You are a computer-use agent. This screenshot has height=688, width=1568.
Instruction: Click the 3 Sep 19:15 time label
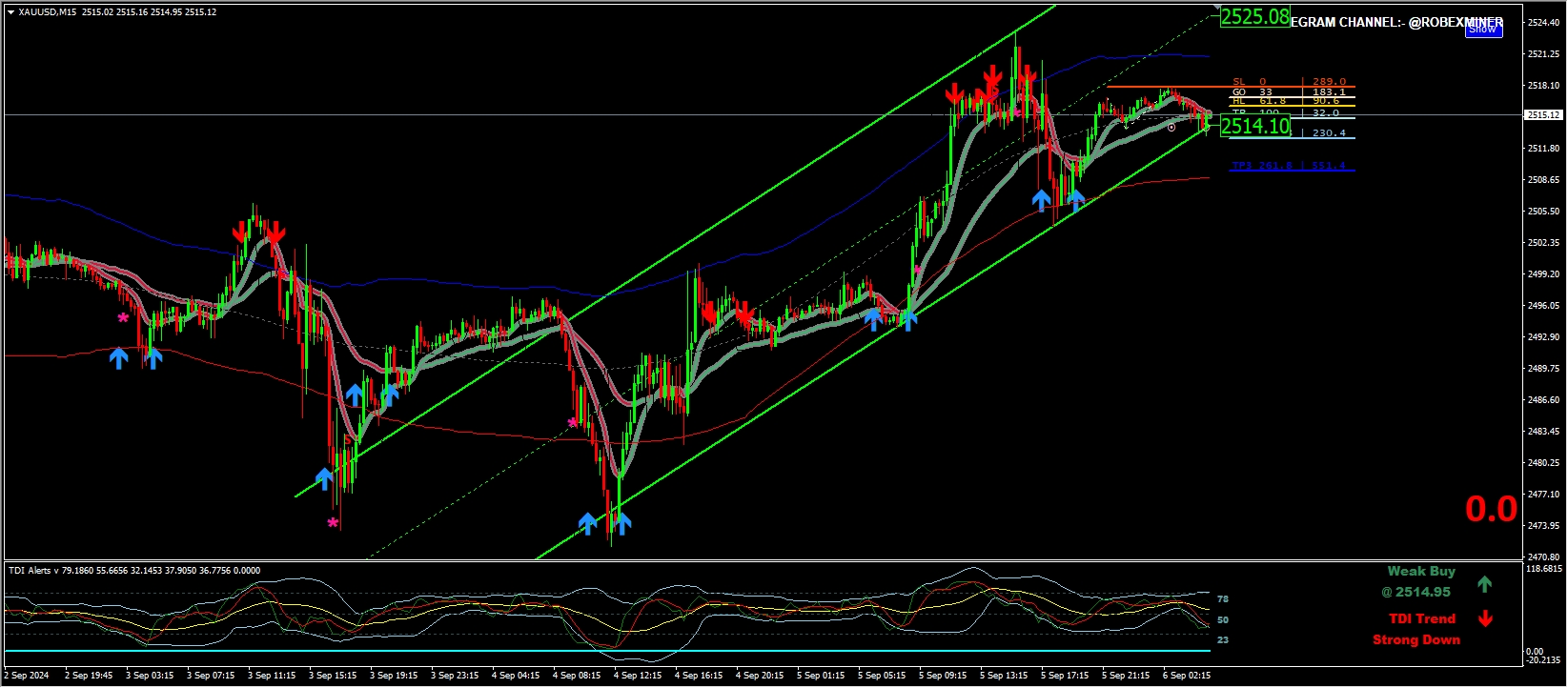[x=394, y=676]
